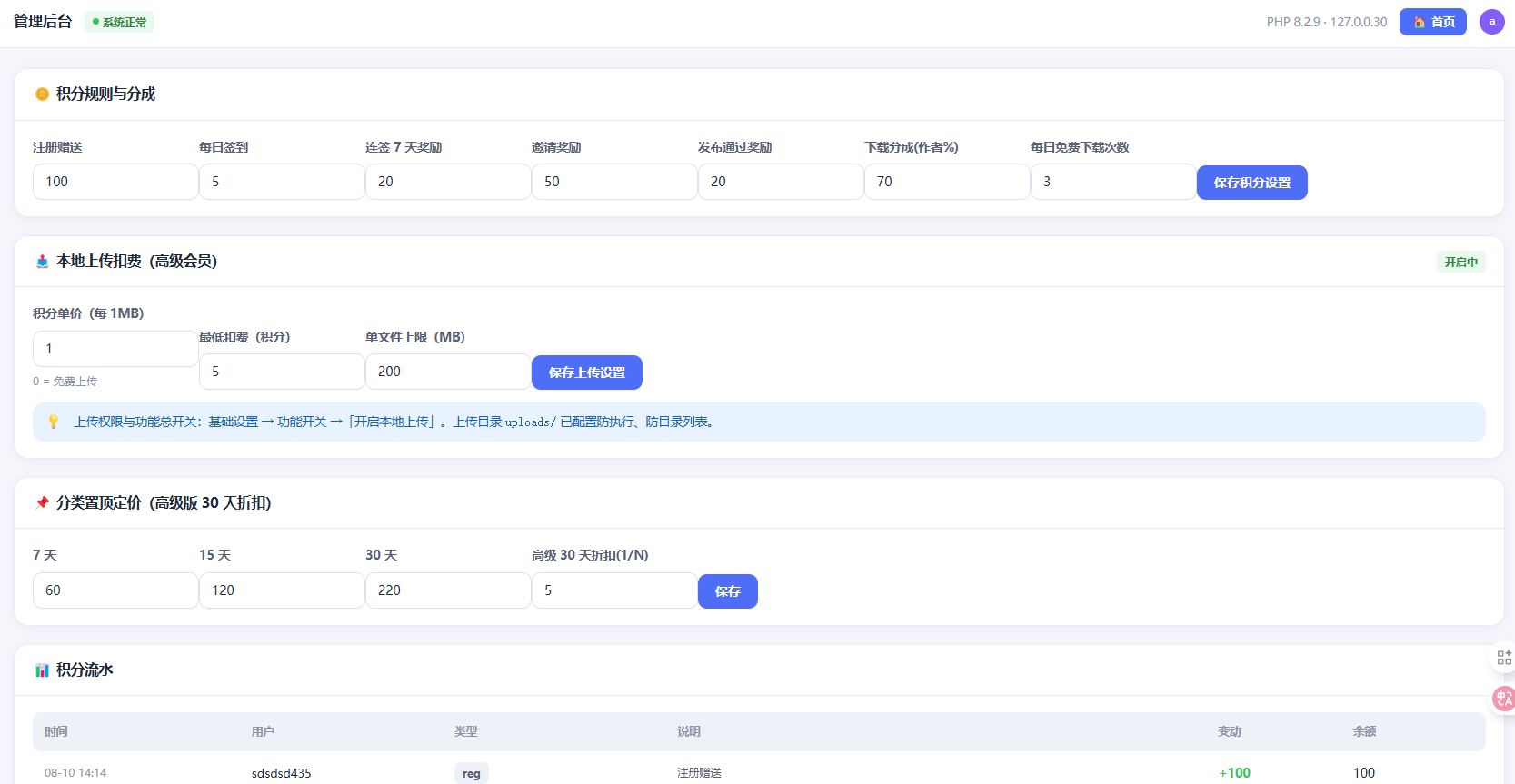Image resolution: width=1515 pixels, height=784 pixels.
Task: Focus the 15 天 pricing input
Action: coord(282,590)
